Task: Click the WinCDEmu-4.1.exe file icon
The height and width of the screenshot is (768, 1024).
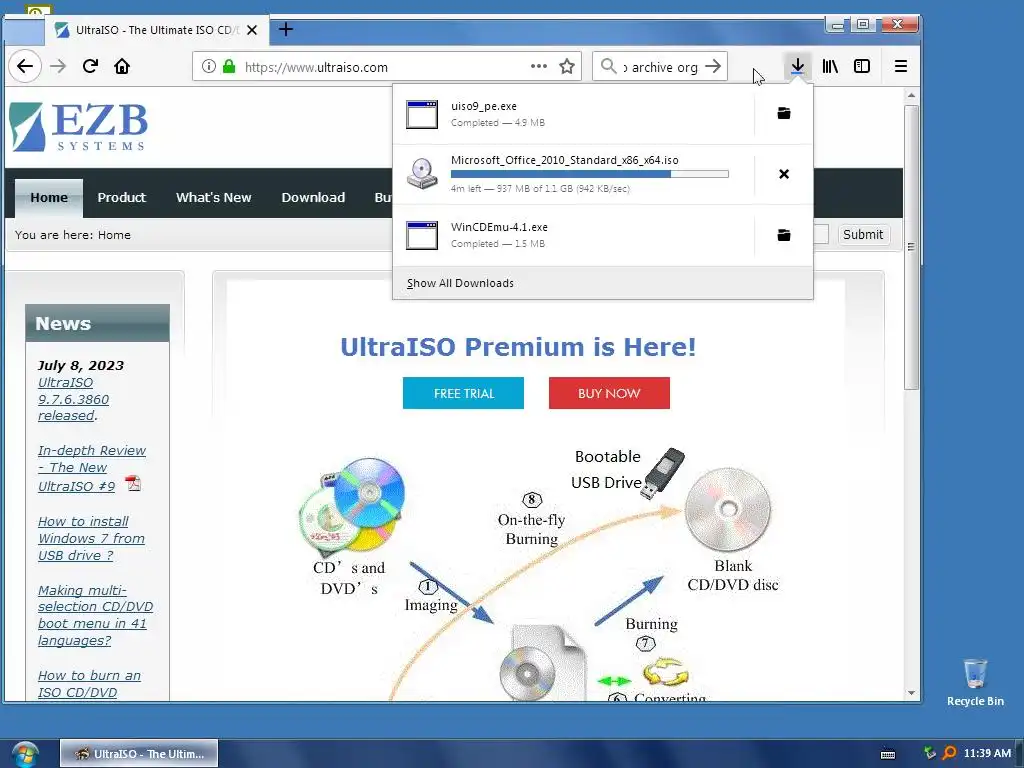Action: click(x=422, y=235)
